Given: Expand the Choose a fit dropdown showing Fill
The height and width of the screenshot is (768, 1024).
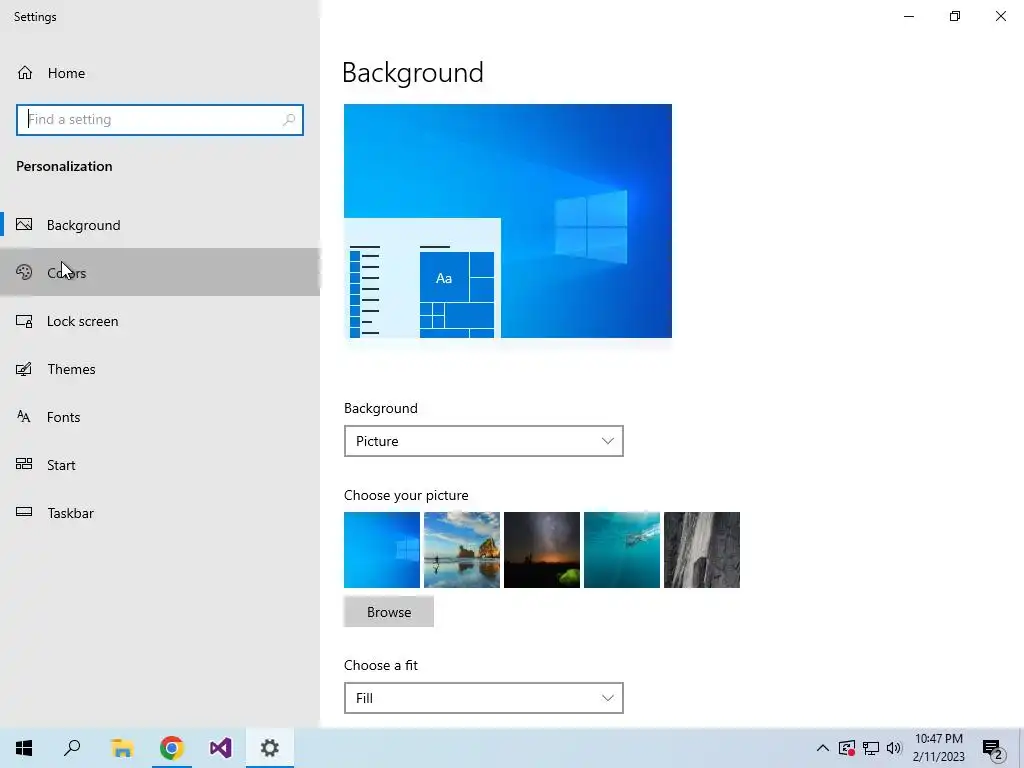Looking at the screenshot, I should tap(484, 698).
